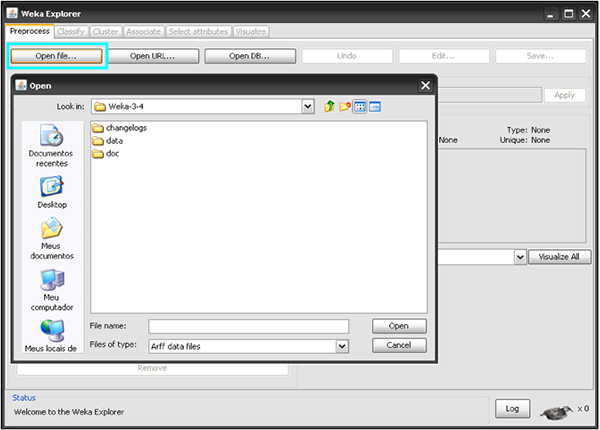The height and width of the screenshot is (430, 600).
Task: Open dropdown beside Visualize All
Action: [x=520, y=257]
